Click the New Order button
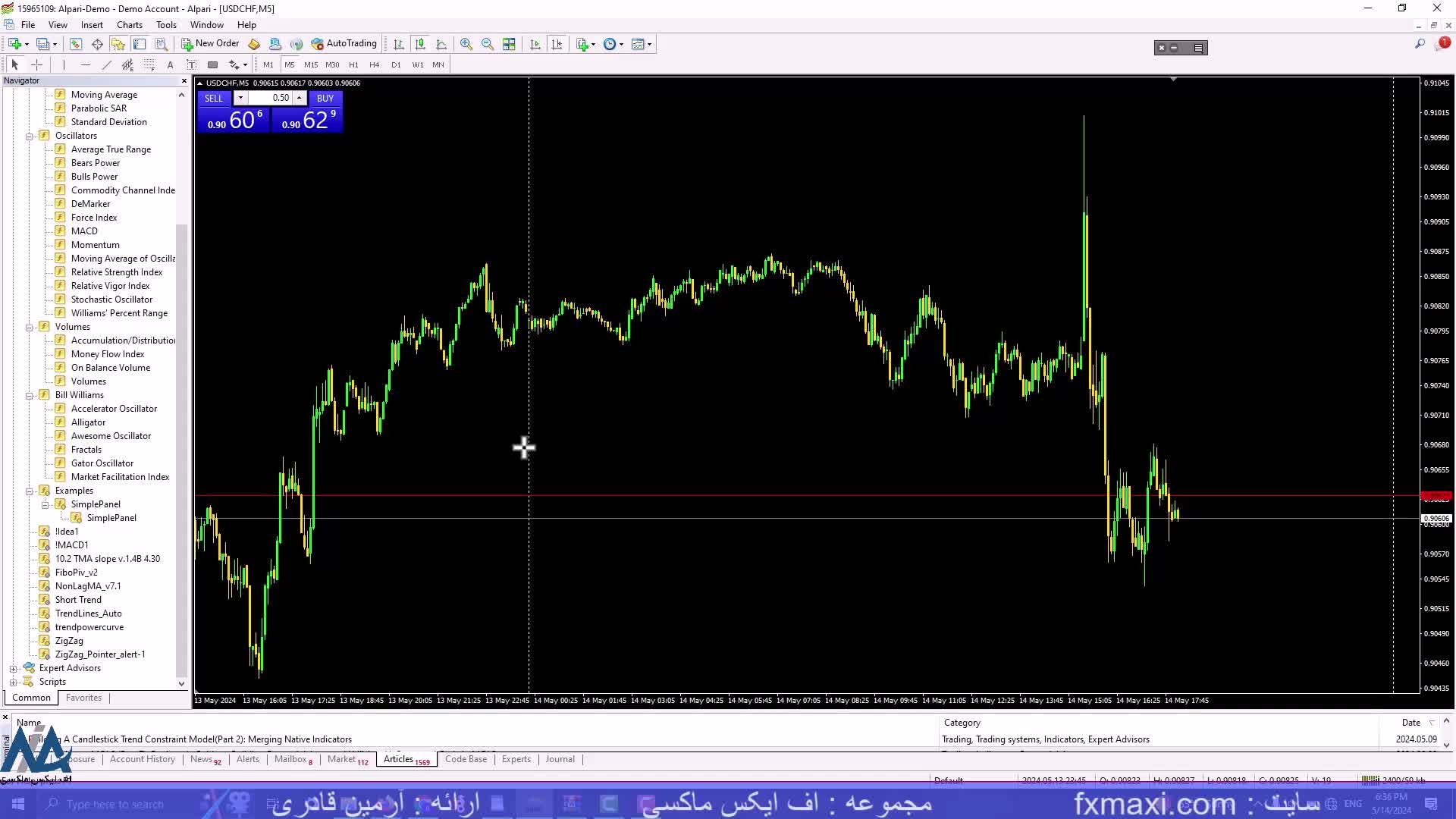This screenshot has height=819, width=1456. tap(210, 44)
